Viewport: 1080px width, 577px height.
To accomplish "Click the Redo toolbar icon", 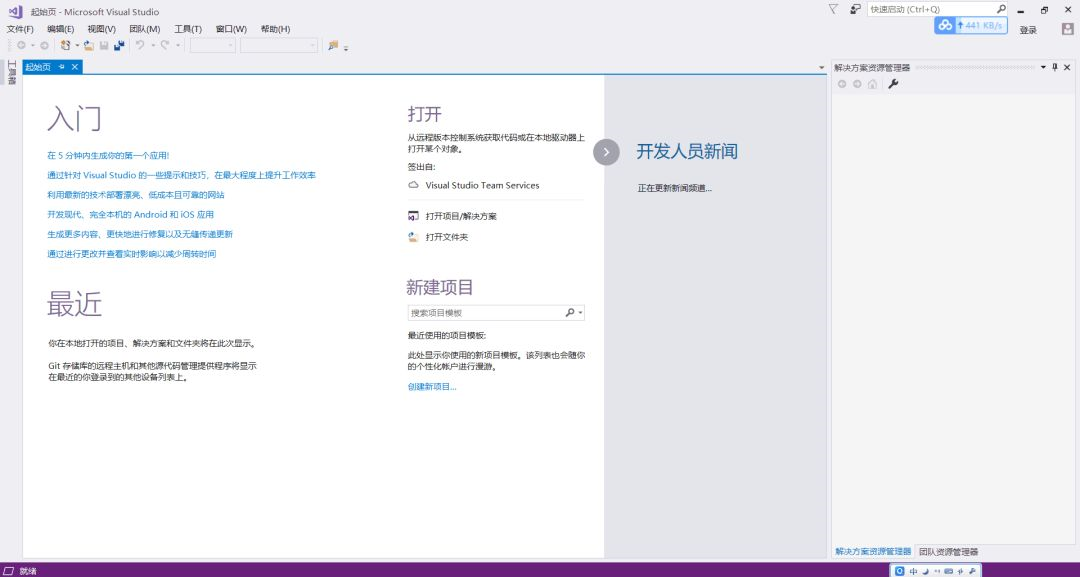I will pos(165,45).
